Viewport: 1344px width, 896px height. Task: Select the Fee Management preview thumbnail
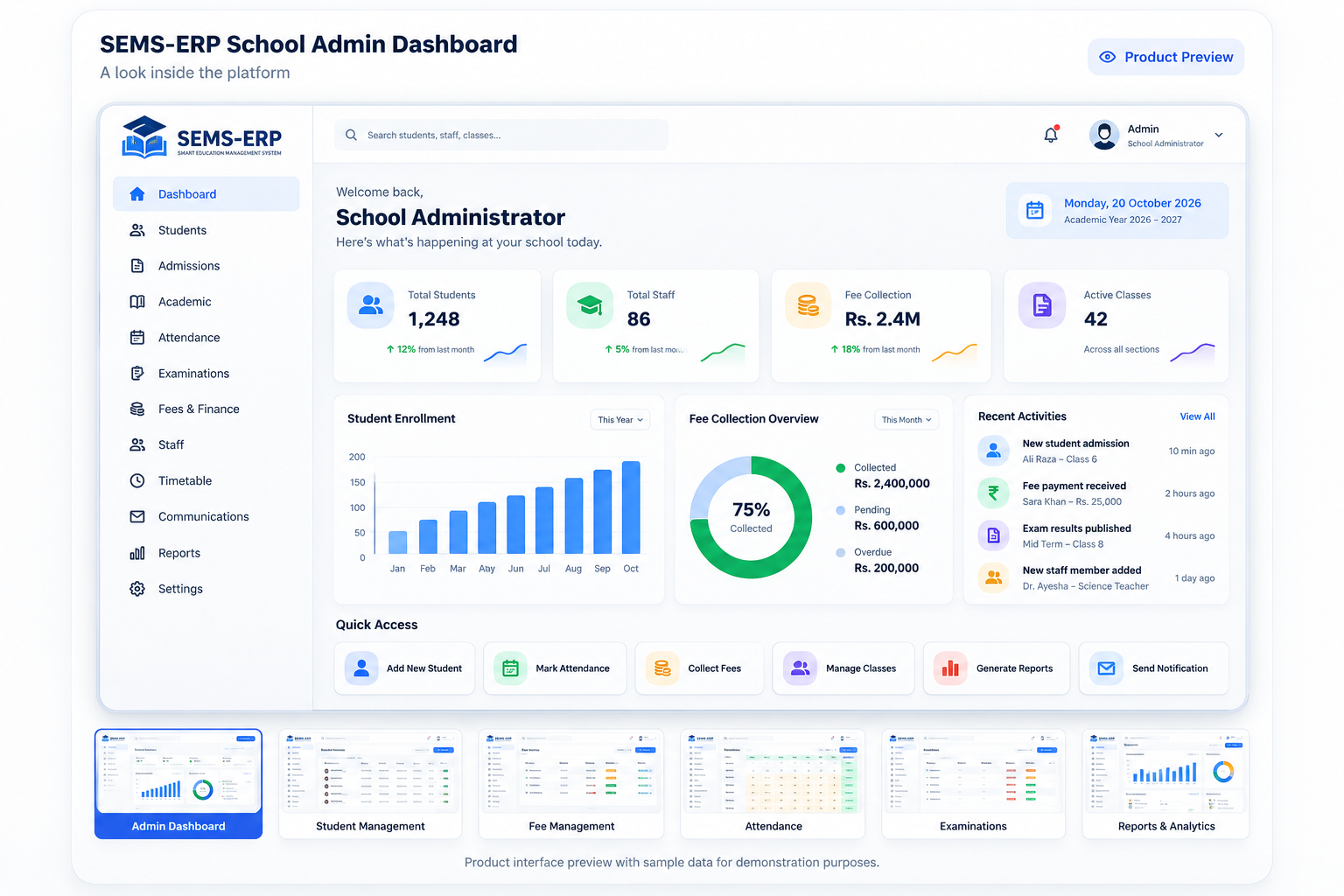click(x=571, y=784)
